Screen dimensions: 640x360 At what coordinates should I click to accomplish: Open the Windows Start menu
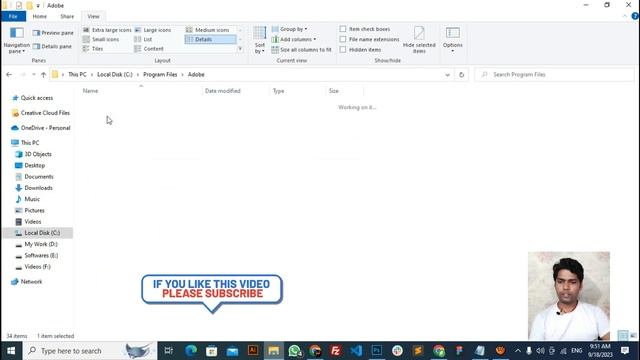point(11,351)
